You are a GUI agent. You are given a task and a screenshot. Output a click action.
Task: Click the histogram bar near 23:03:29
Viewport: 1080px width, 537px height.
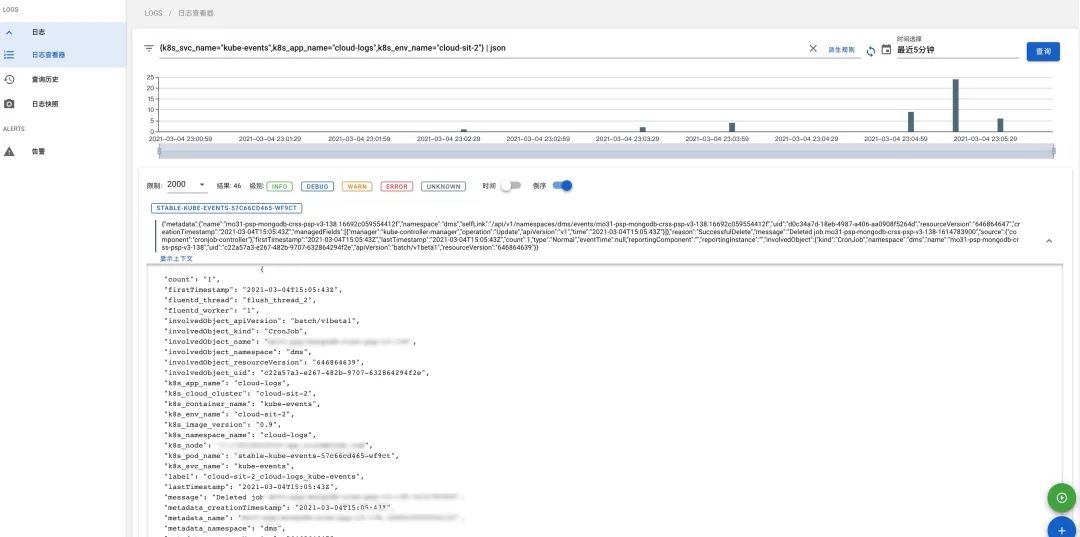coord(643,129)
